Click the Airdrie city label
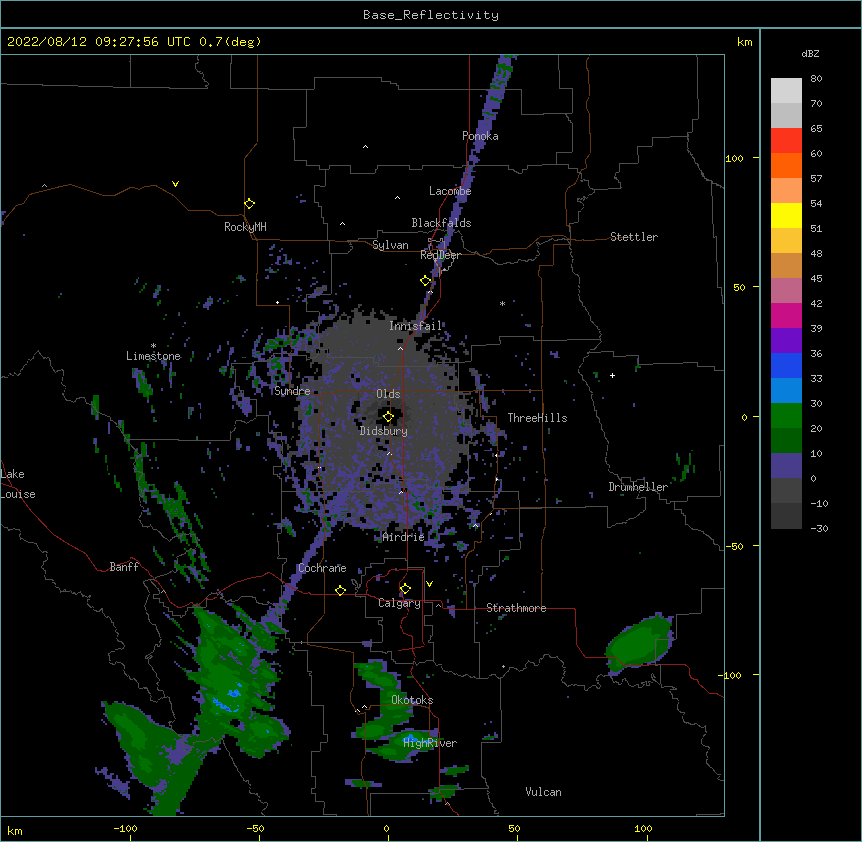The width and height of the screenshot is (862, 842). [404, 537]
